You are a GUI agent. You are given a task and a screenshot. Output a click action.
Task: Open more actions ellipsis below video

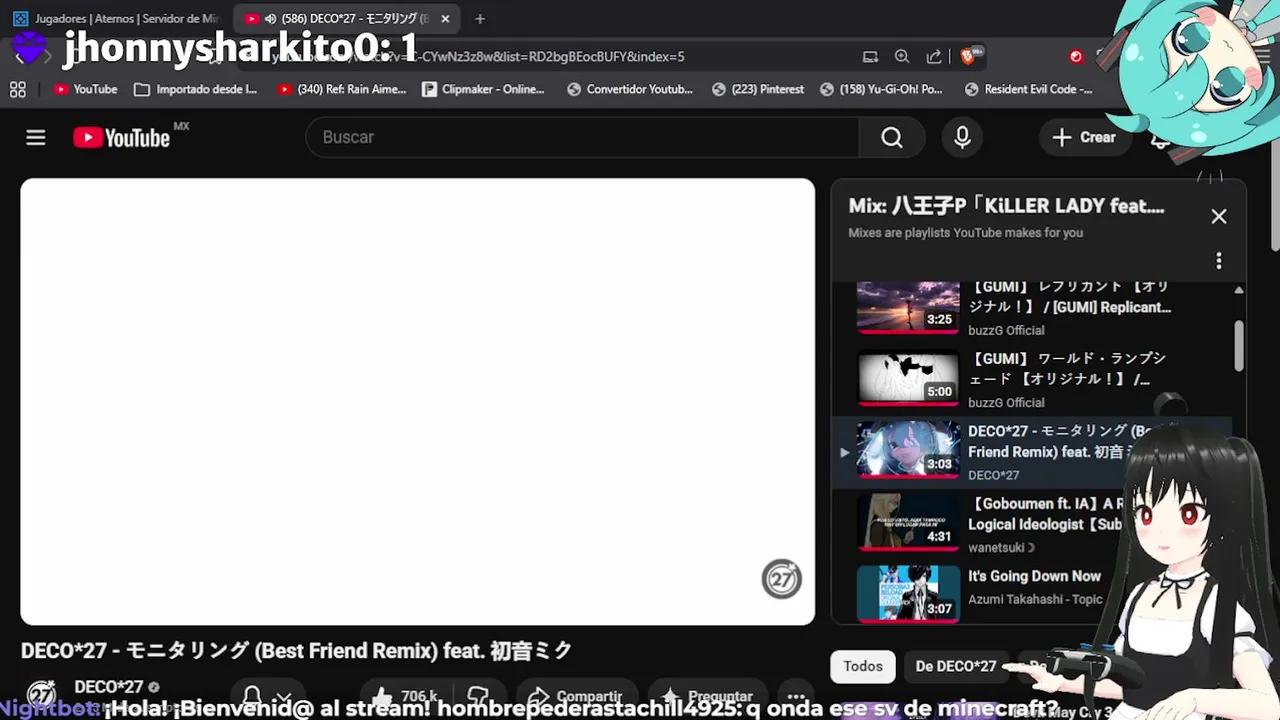point(796,697)
